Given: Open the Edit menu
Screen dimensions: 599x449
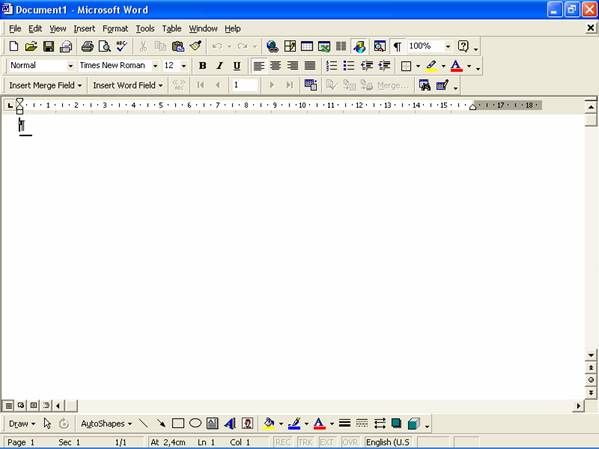Looking at the screenshot, I should (35, 29).
